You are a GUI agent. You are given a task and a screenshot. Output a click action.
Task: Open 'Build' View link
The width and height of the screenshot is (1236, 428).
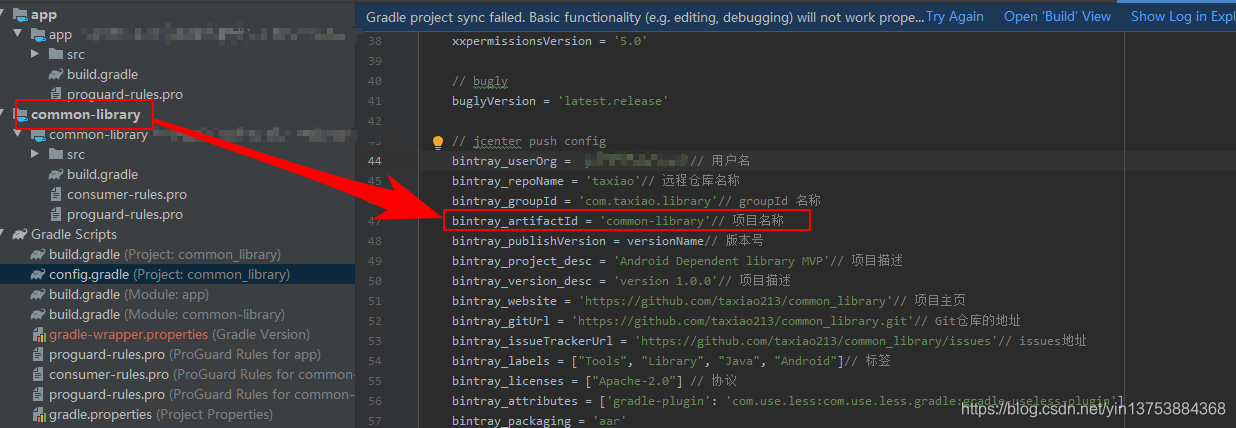pos(1057,16)
